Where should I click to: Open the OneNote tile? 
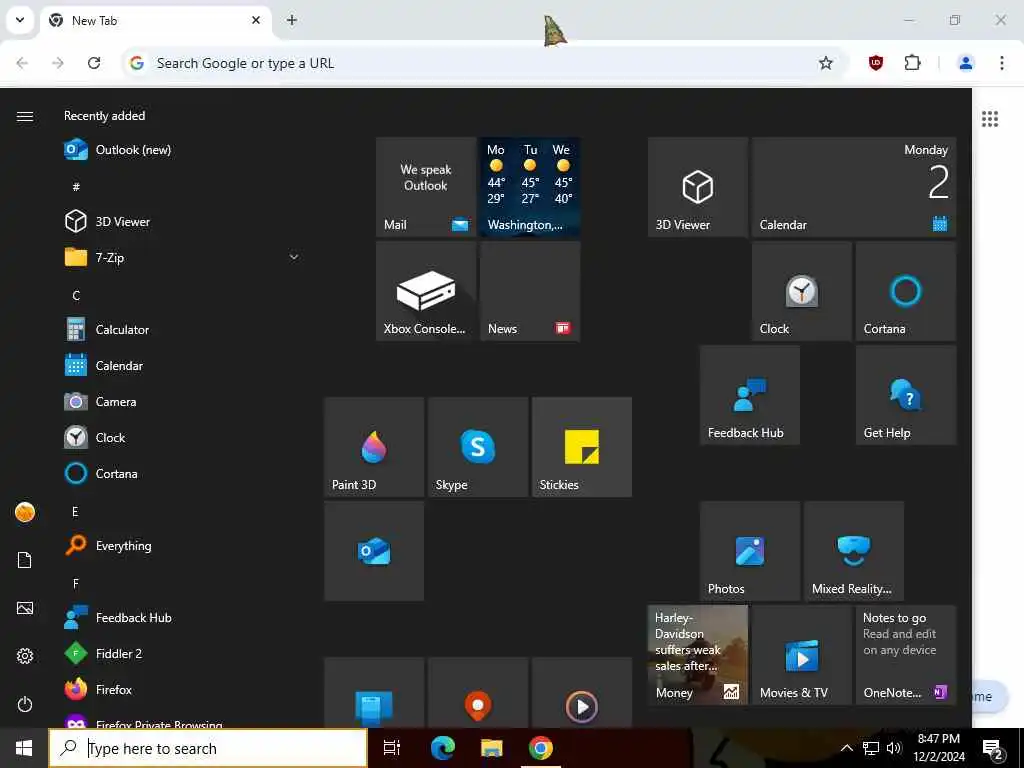(906, 654)
